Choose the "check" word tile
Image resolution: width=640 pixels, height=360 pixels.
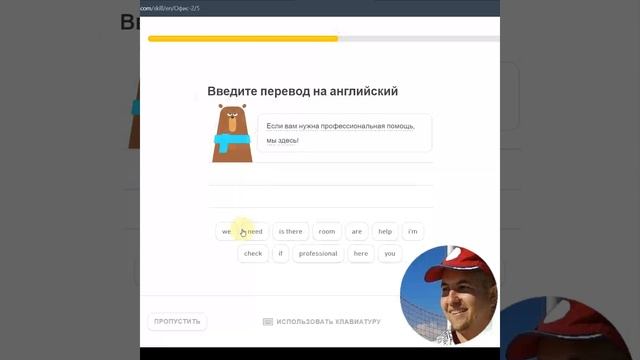tap(253, 253)
